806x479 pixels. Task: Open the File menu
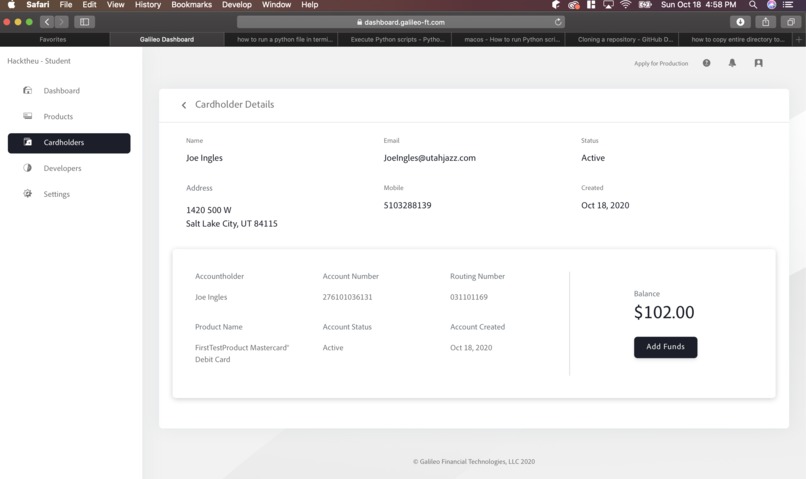pos(66,5)
